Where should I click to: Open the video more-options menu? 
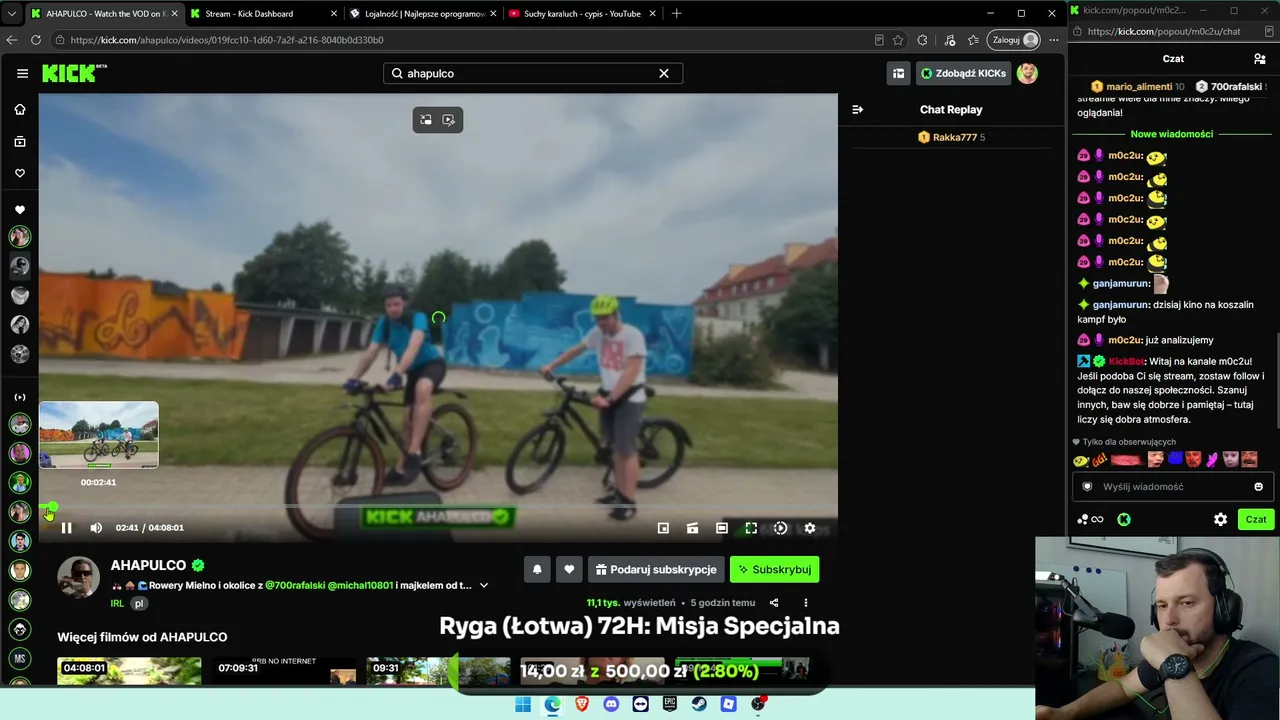[x=806, y=603]
